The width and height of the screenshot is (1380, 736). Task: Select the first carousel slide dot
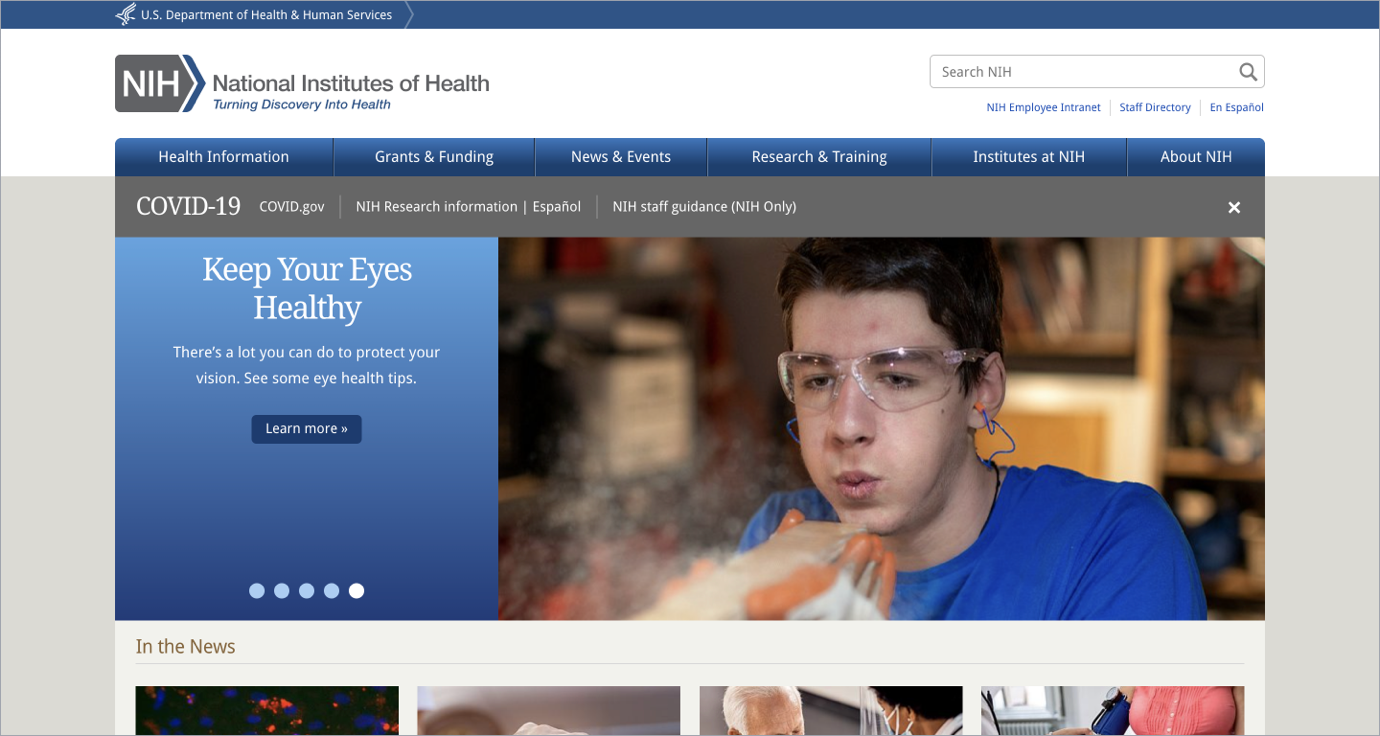257,591
